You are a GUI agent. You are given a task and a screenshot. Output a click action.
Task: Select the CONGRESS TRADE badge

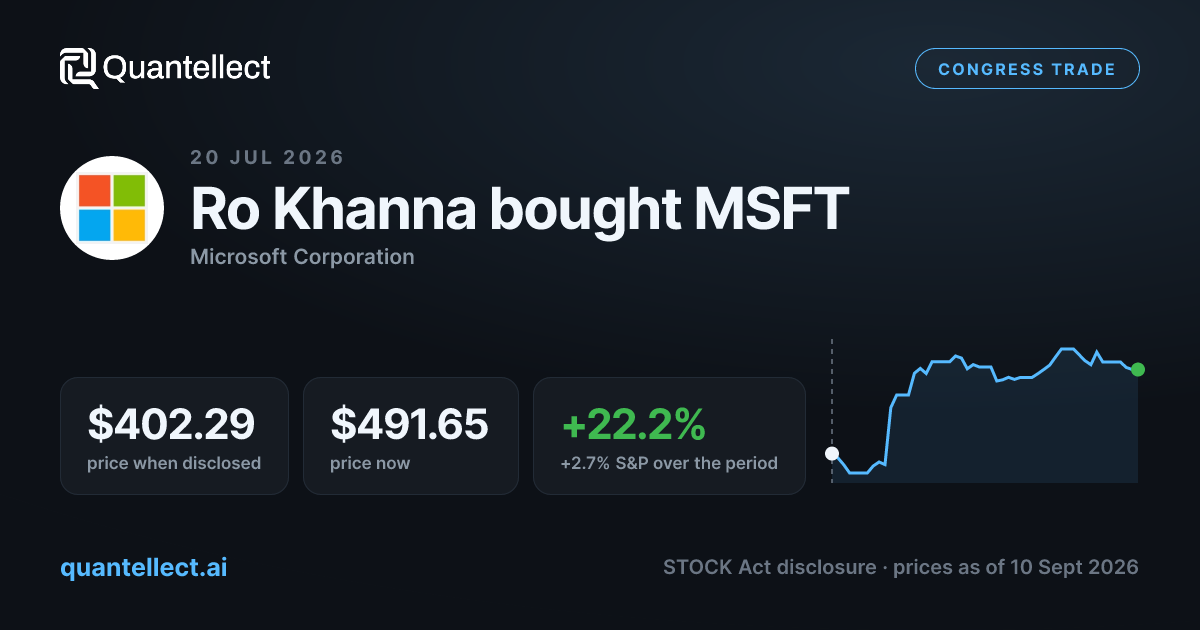[1027, 69]
